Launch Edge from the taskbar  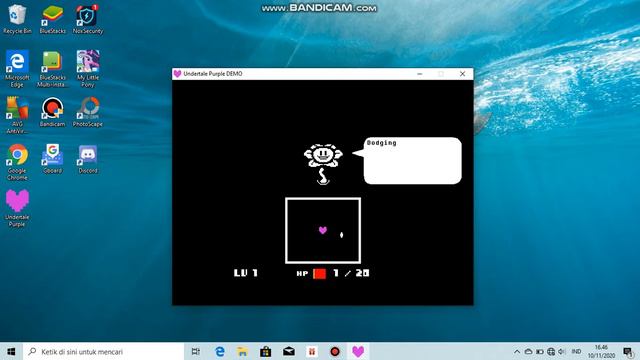220,351
